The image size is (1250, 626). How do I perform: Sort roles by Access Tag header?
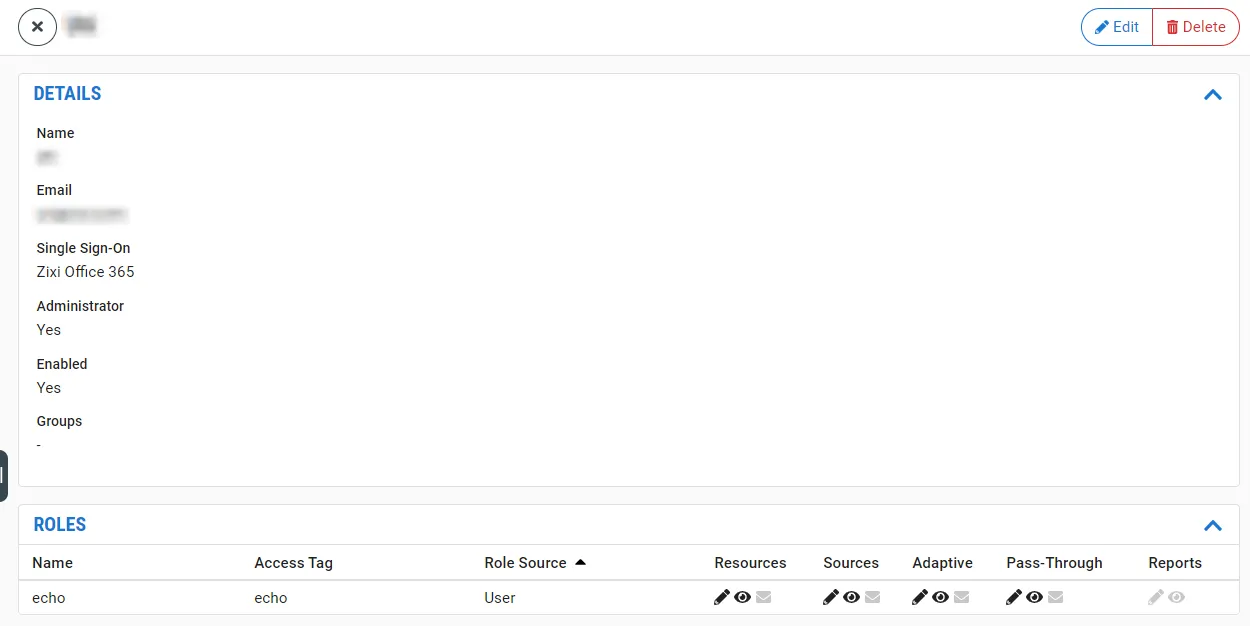tap(294, 563)
